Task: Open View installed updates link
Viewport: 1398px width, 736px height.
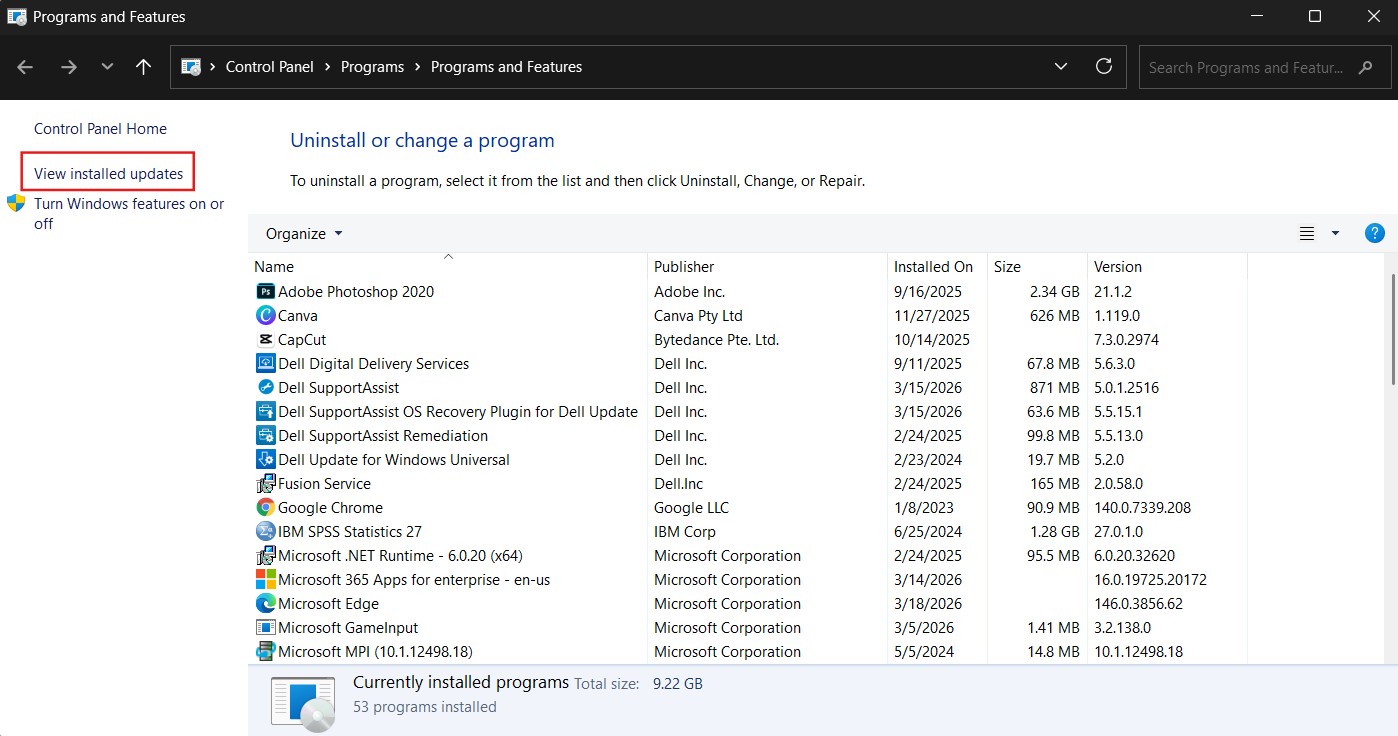Action: tap(109, 173)
